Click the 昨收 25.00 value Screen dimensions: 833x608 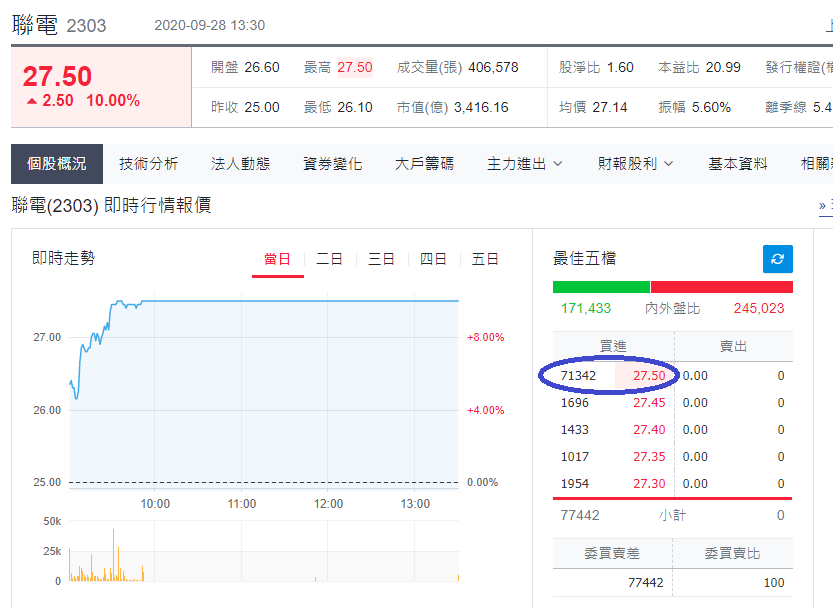click(262, 107)
